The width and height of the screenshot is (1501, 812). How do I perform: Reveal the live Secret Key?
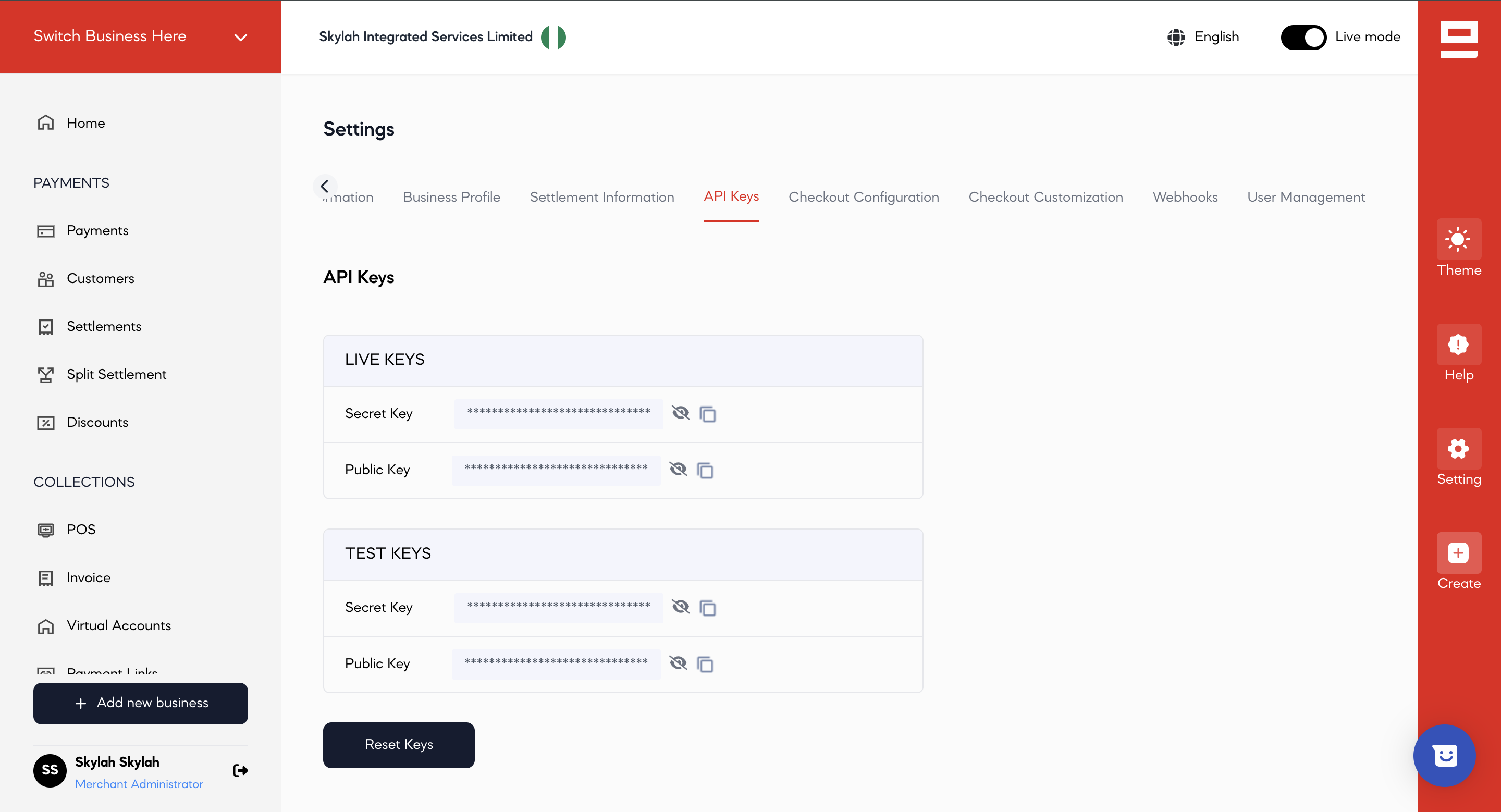pyautogui.click(x=681, y=413)
